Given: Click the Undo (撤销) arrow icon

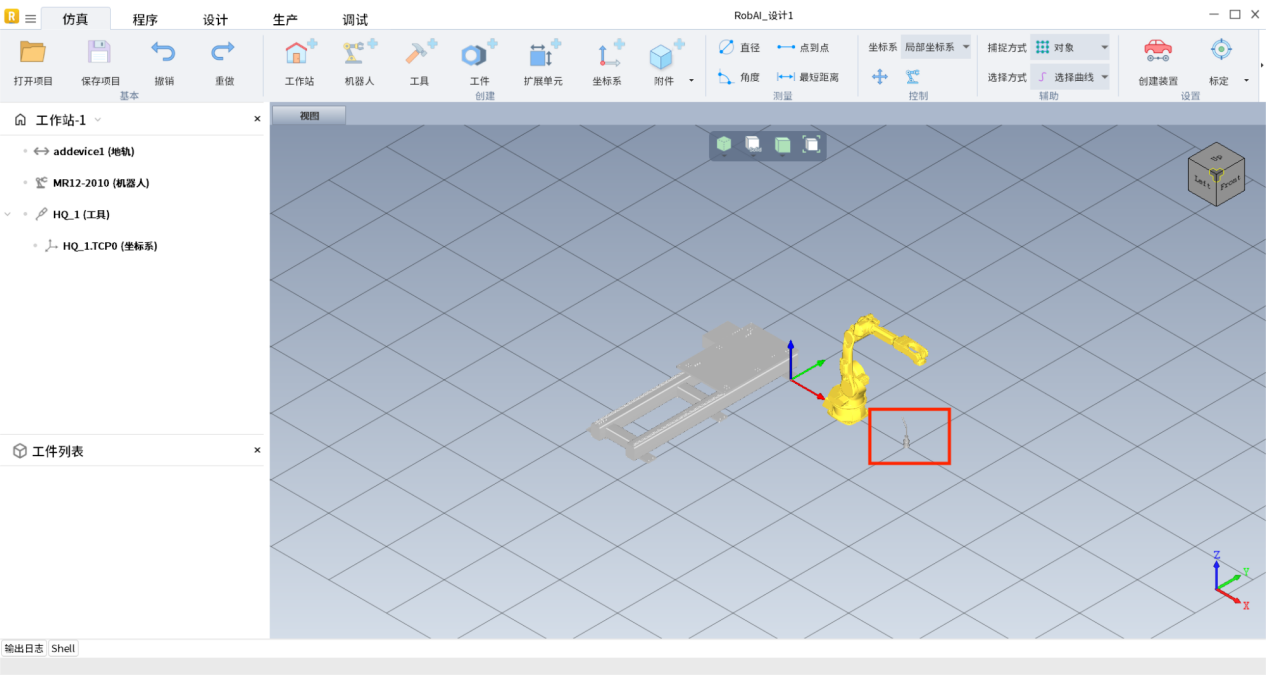Looking at the screenshot, I should pyautogui.click(x=163, y=53).
